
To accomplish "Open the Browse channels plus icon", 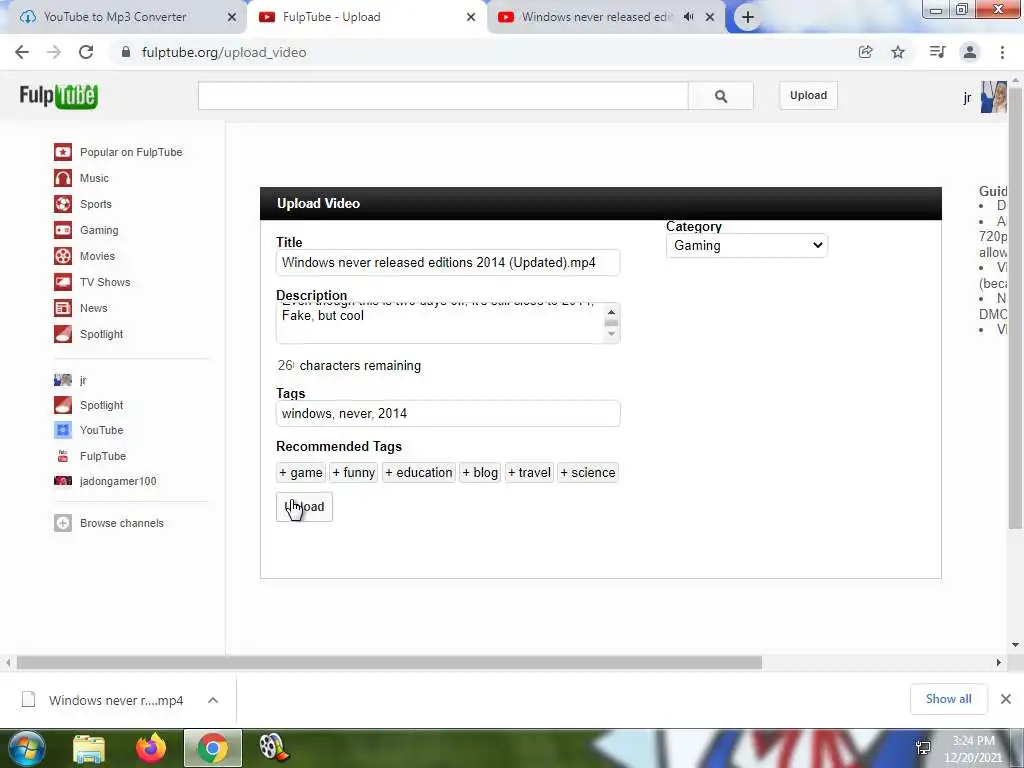I will [x=63, y=523].
